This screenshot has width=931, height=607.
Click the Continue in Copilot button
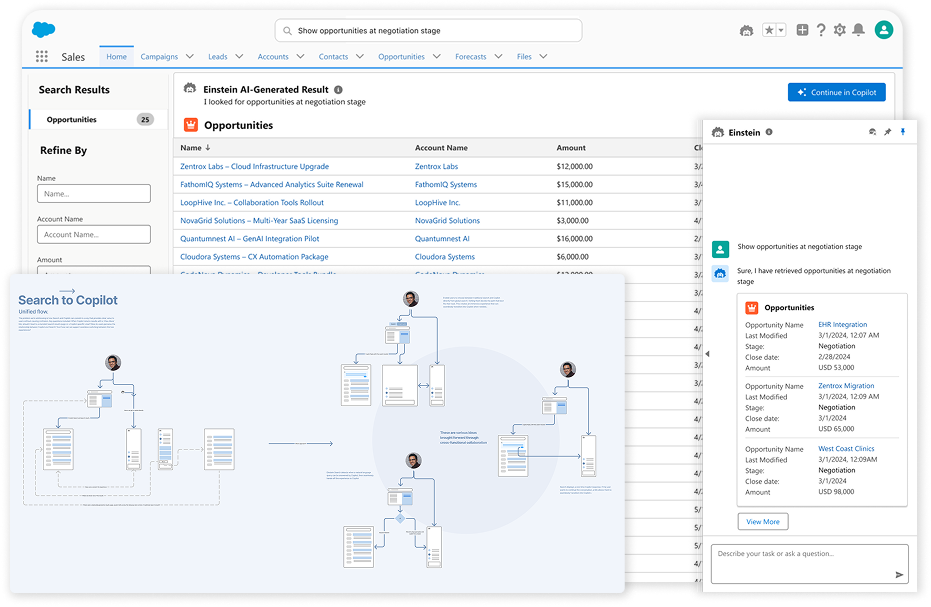pos(836,92)
